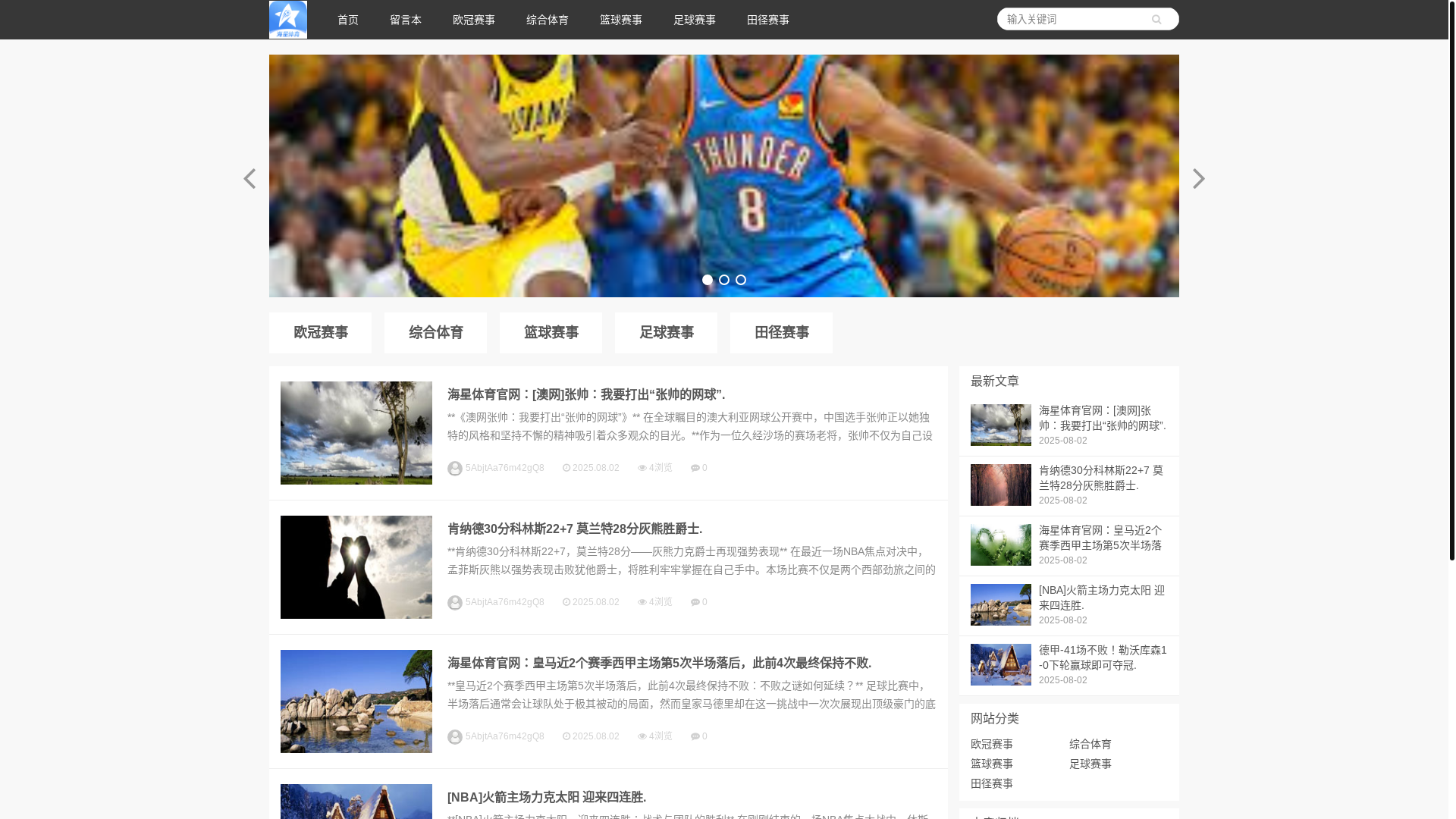Click snowy house thumbnail of 火箭 article
This screenshot has width=1456, height=819.
[x=356, y=802]
